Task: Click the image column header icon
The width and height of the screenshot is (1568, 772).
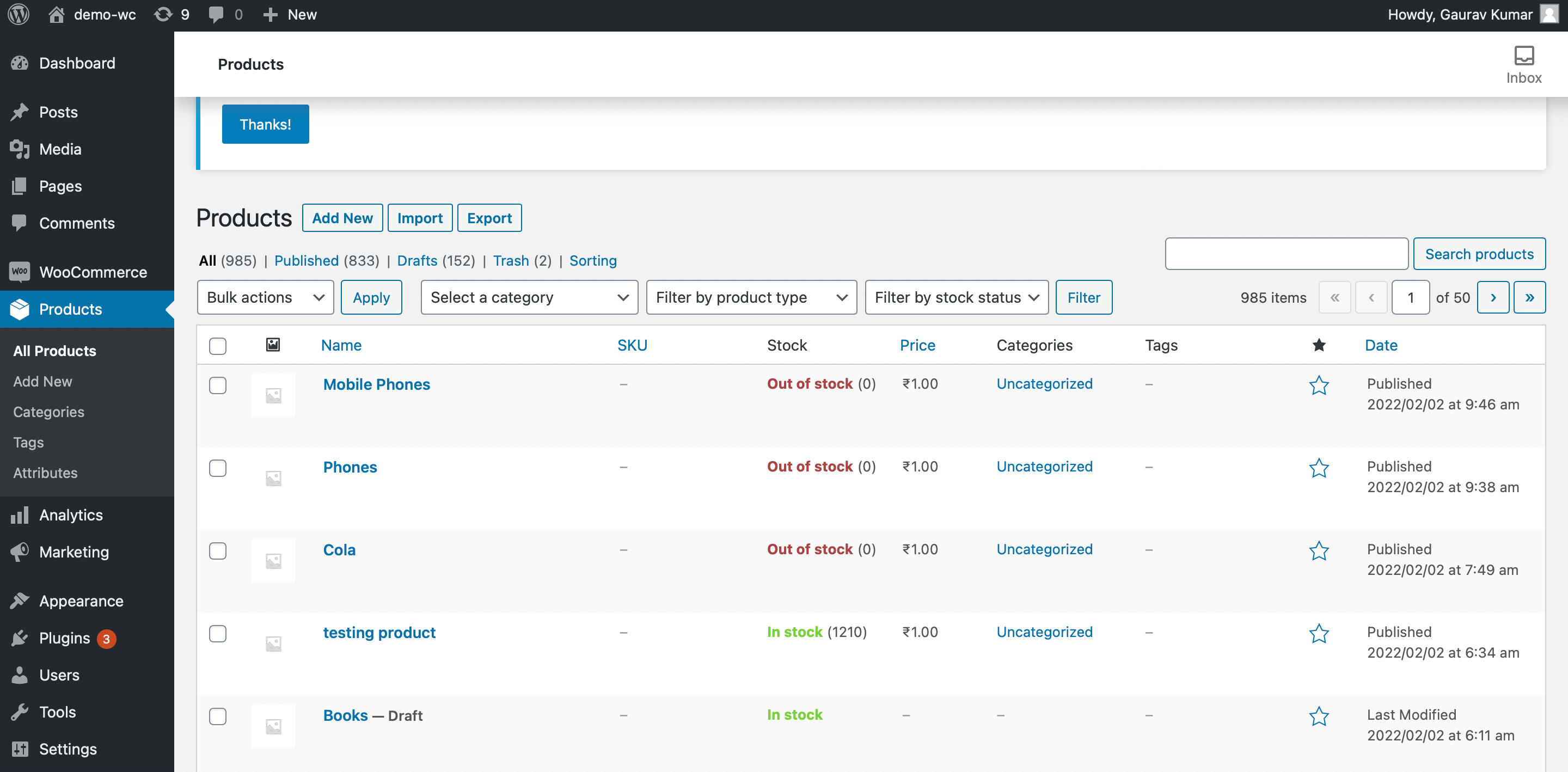Action: tap(273, 345)
